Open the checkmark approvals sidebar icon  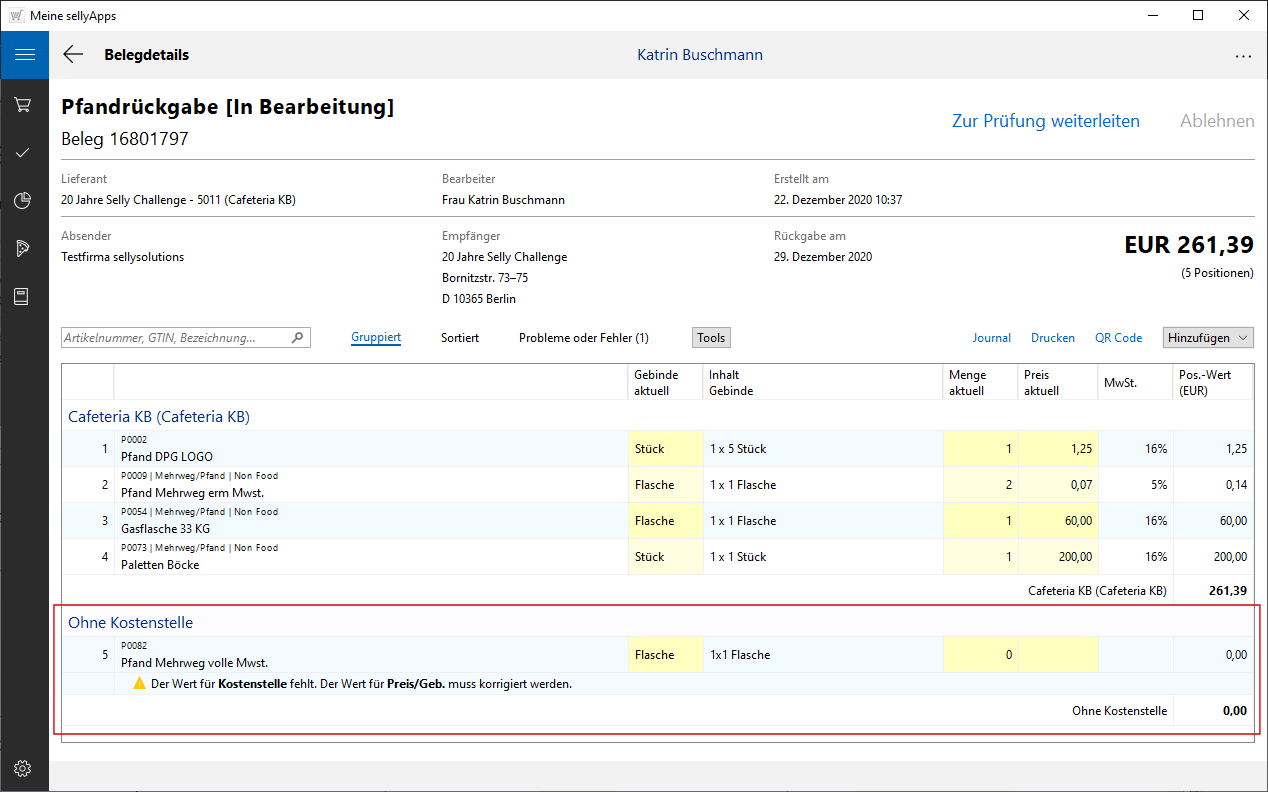click(x=23, y=153)
